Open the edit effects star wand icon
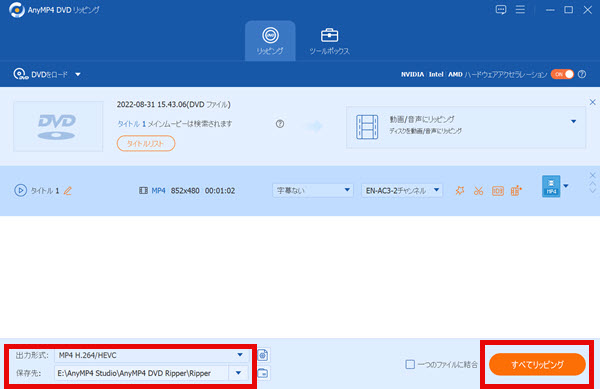 (x=460, y=190)
